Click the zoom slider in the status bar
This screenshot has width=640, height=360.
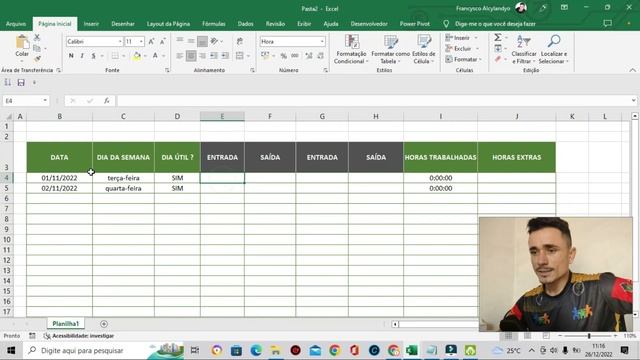(589, 336)
